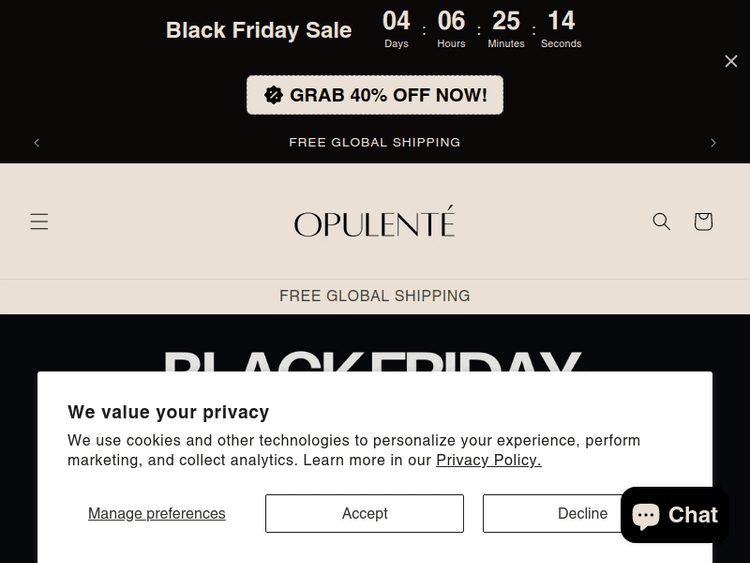Click the countdown hours value
This screenshot has height=563, width=750.
(x=451, y=21)
